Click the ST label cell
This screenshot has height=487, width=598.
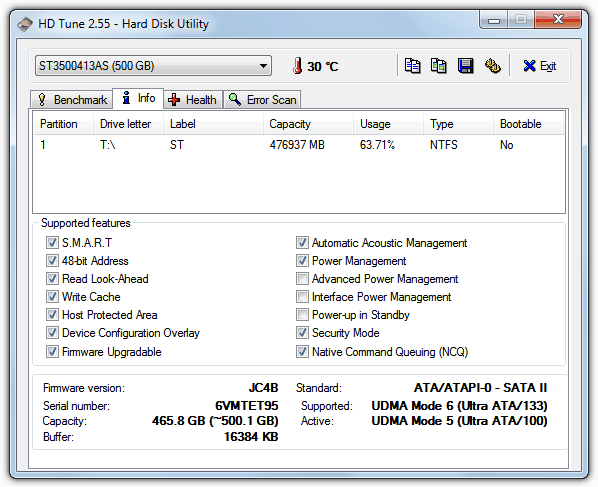point(177,145)
